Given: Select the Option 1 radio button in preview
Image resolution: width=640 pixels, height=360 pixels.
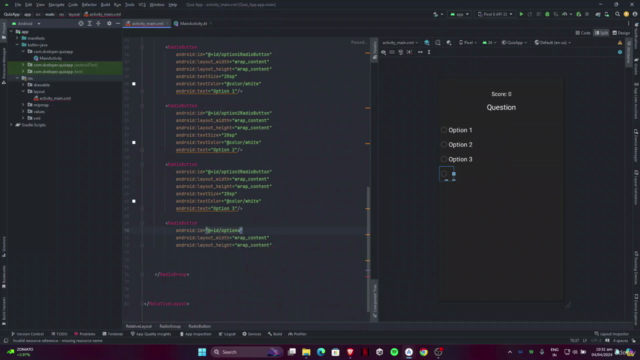Looking at the screenshot, I should pos(444,130).
